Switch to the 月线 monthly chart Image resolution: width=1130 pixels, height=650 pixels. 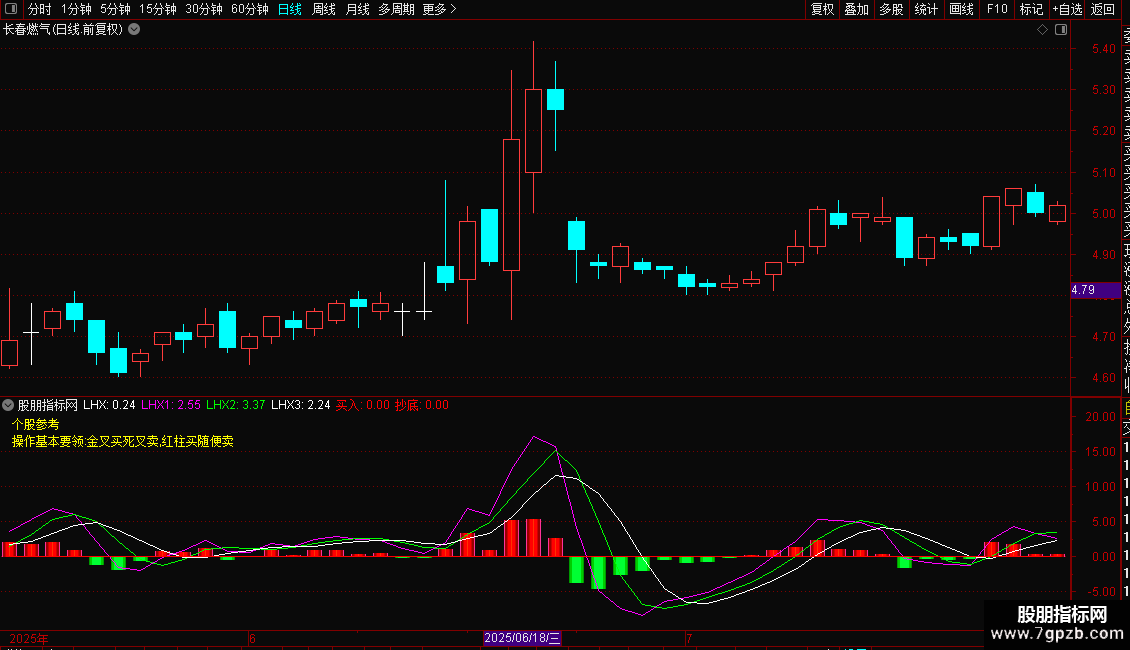tap(357, 9)
